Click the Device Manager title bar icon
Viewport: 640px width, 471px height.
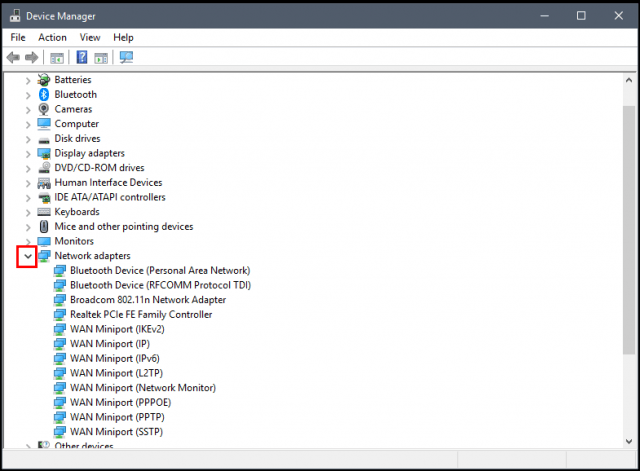point(15,16)
